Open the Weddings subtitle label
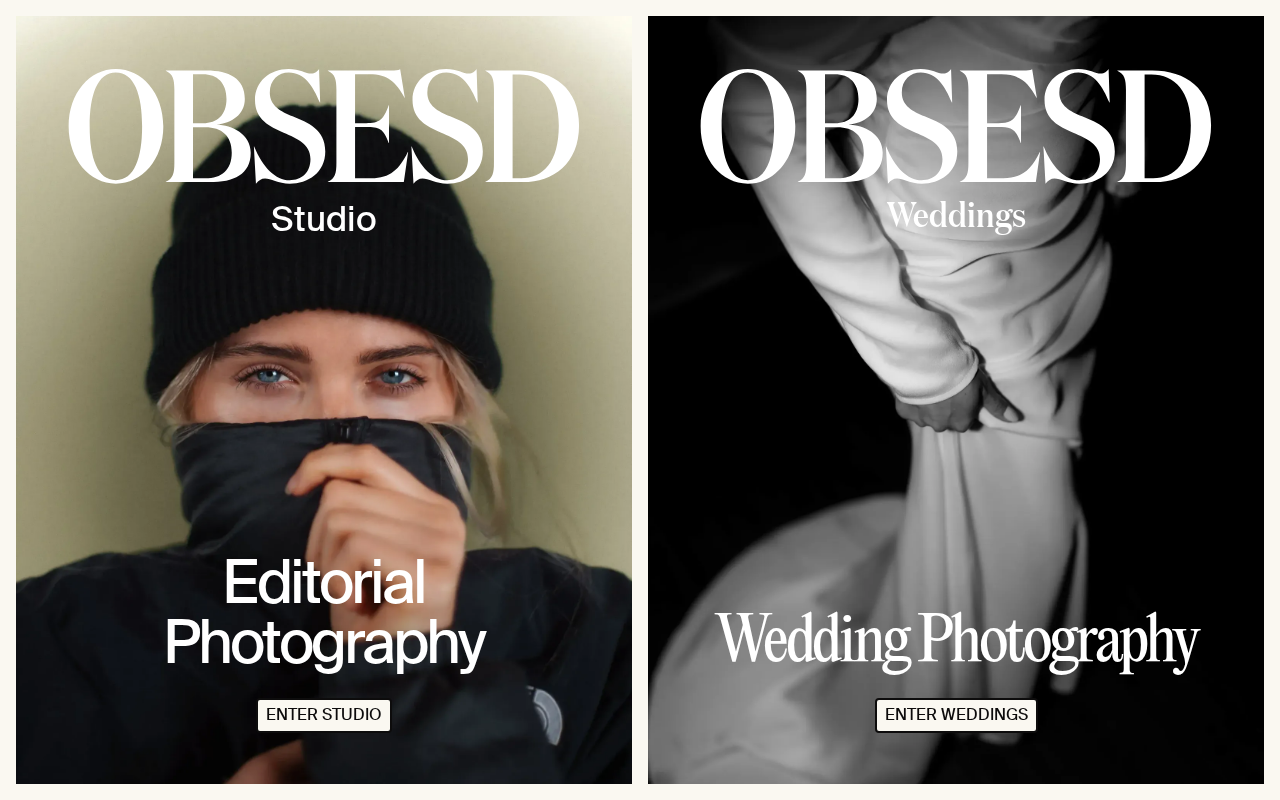 tap(956, 216)
